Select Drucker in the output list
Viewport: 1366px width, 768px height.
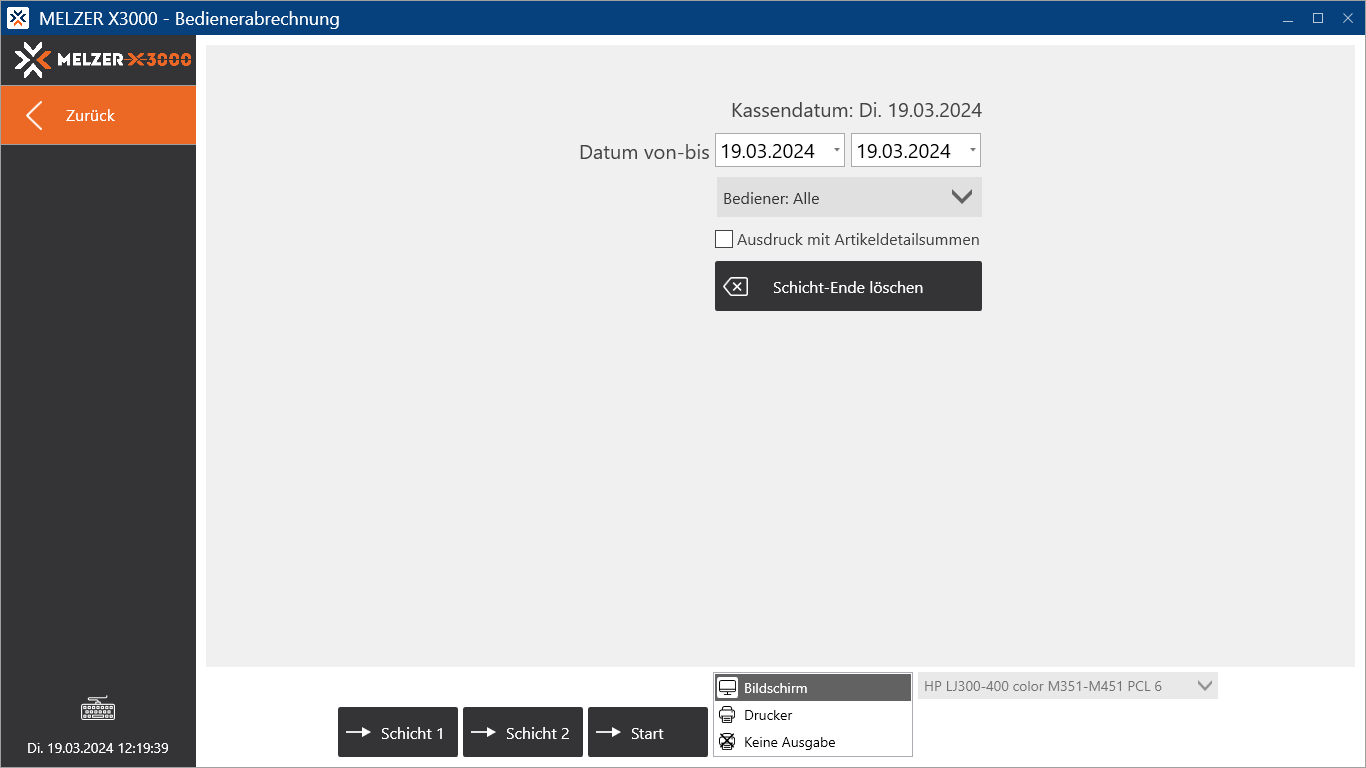pyautogui.click(x=768, y=715)
